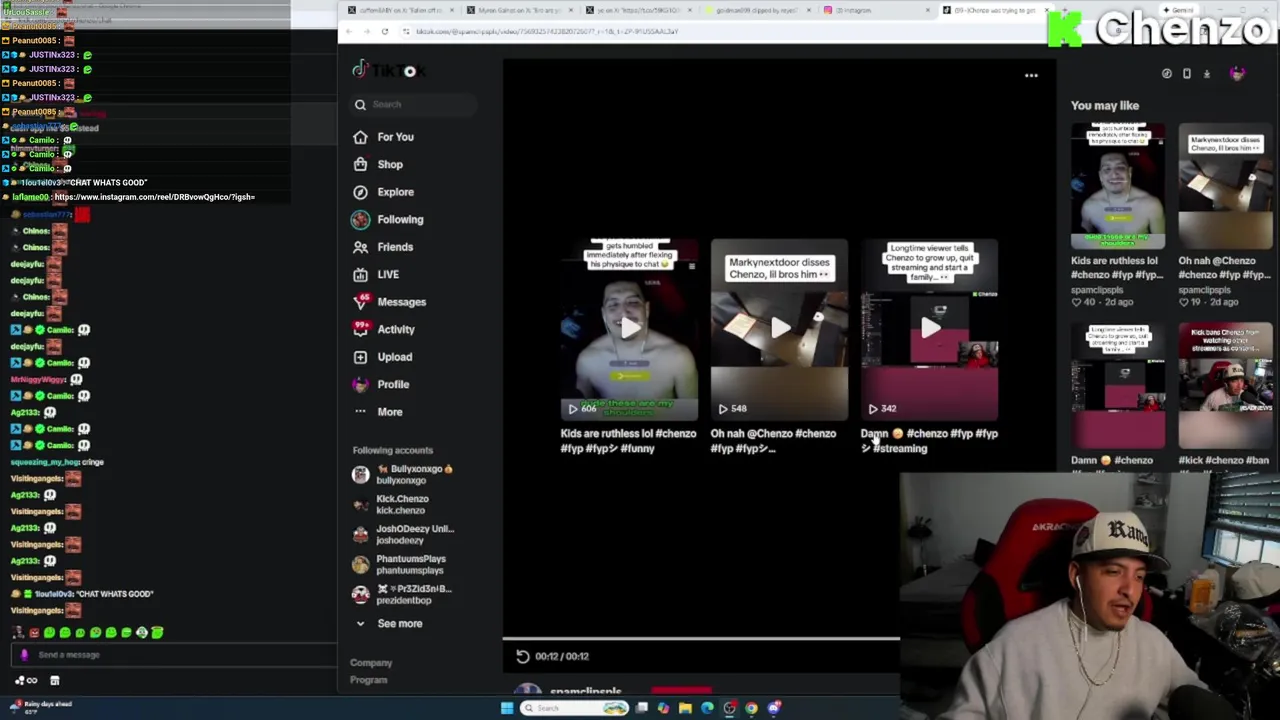Reload the browser page
This screenshot has width=1280, height=720.
tap(385, 32)
